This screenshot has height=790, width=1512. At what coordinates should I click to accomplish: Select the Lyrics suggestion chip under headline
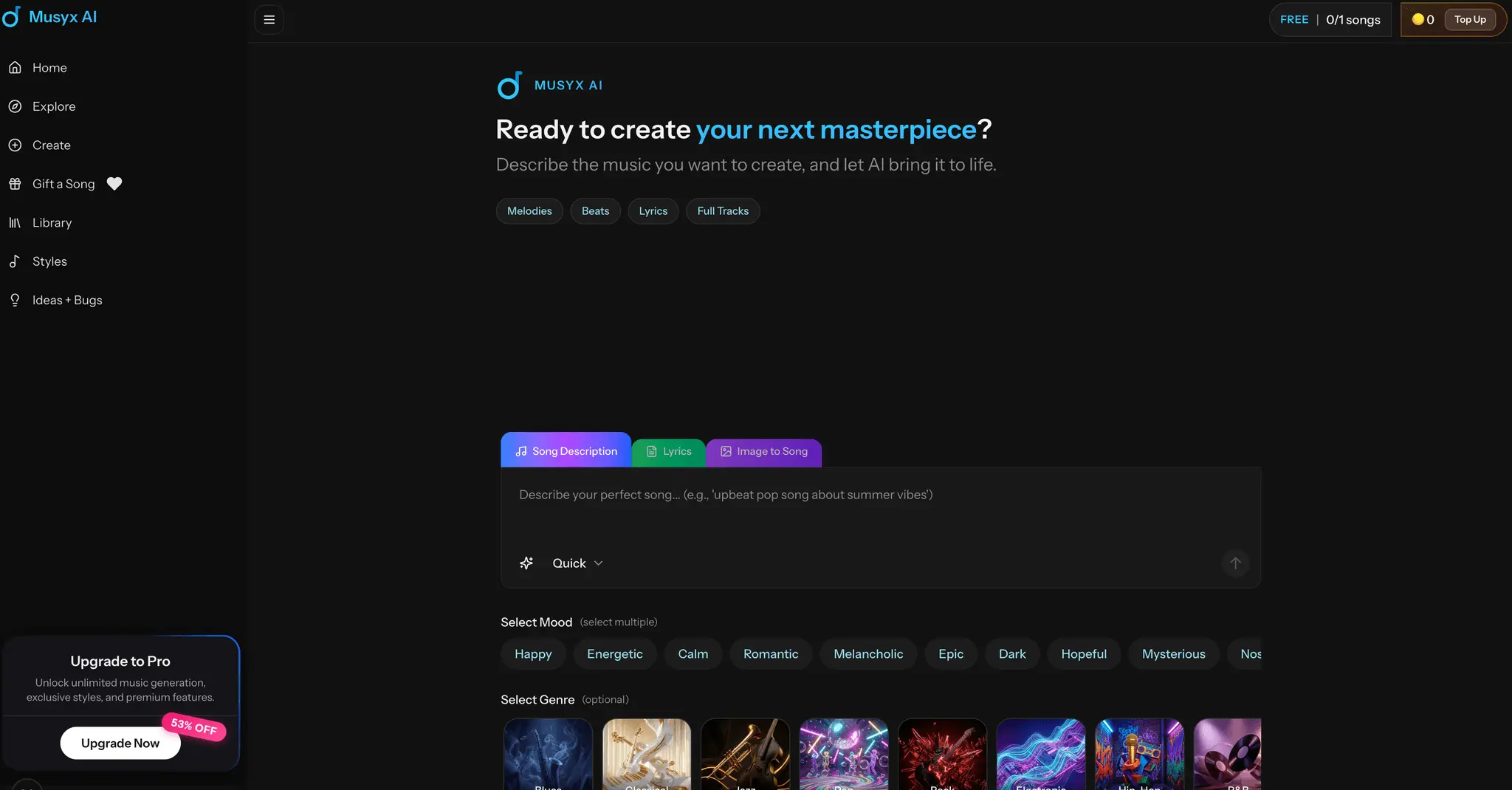tap(653, 211)
